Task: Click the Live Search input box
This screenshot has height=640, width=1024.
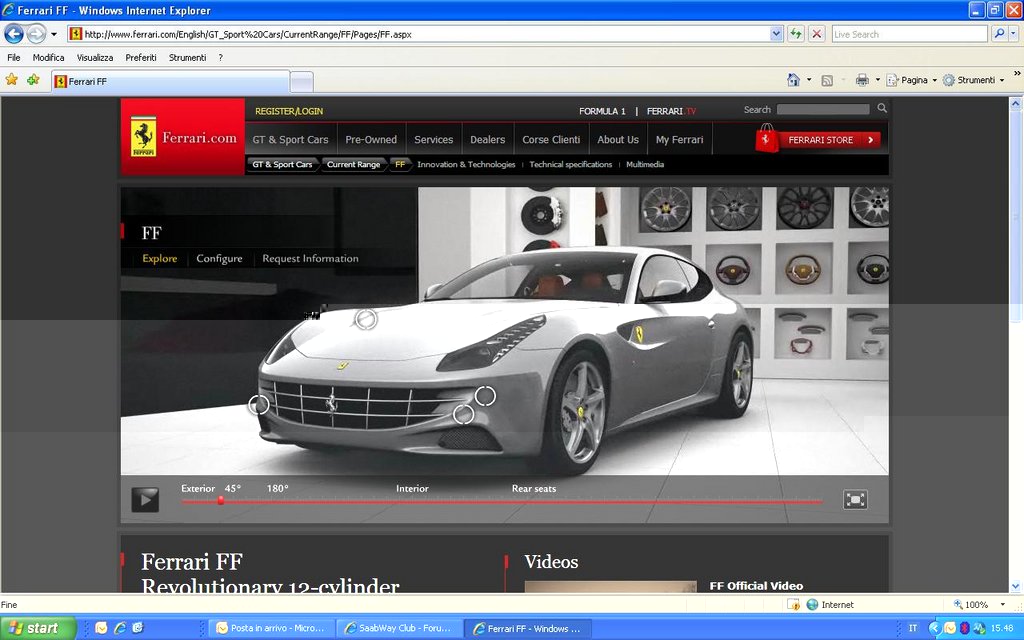Action: tap(909, 34)
